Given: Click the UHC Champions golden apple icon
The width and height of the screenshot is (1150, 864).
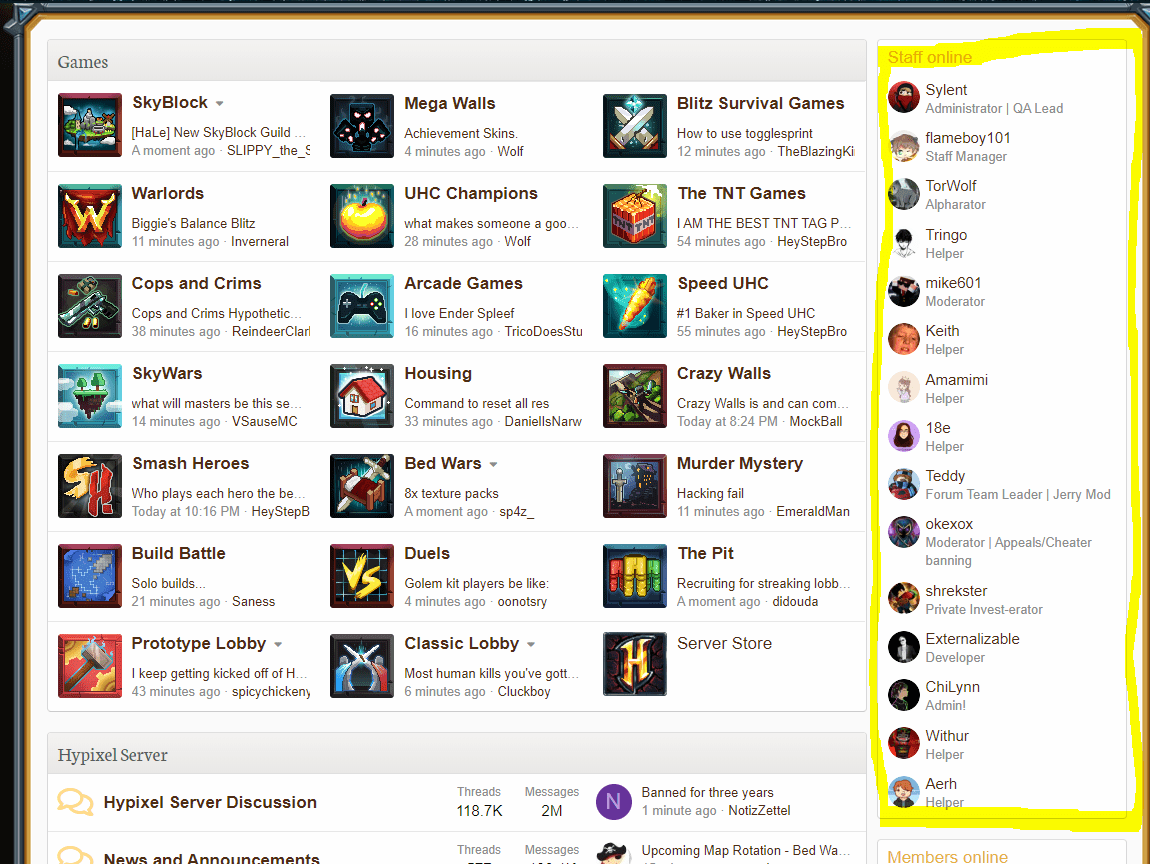Looking at the screenshot, I should (362, 216).
